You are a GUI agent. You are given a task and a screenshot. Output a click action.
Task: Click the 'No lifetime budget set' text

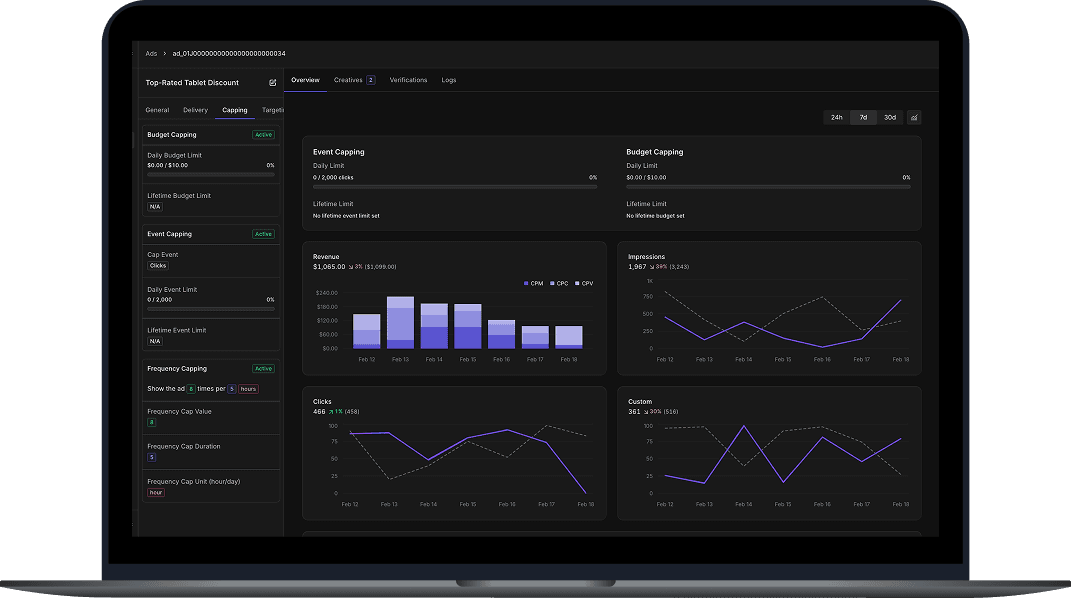click(655, 216)
